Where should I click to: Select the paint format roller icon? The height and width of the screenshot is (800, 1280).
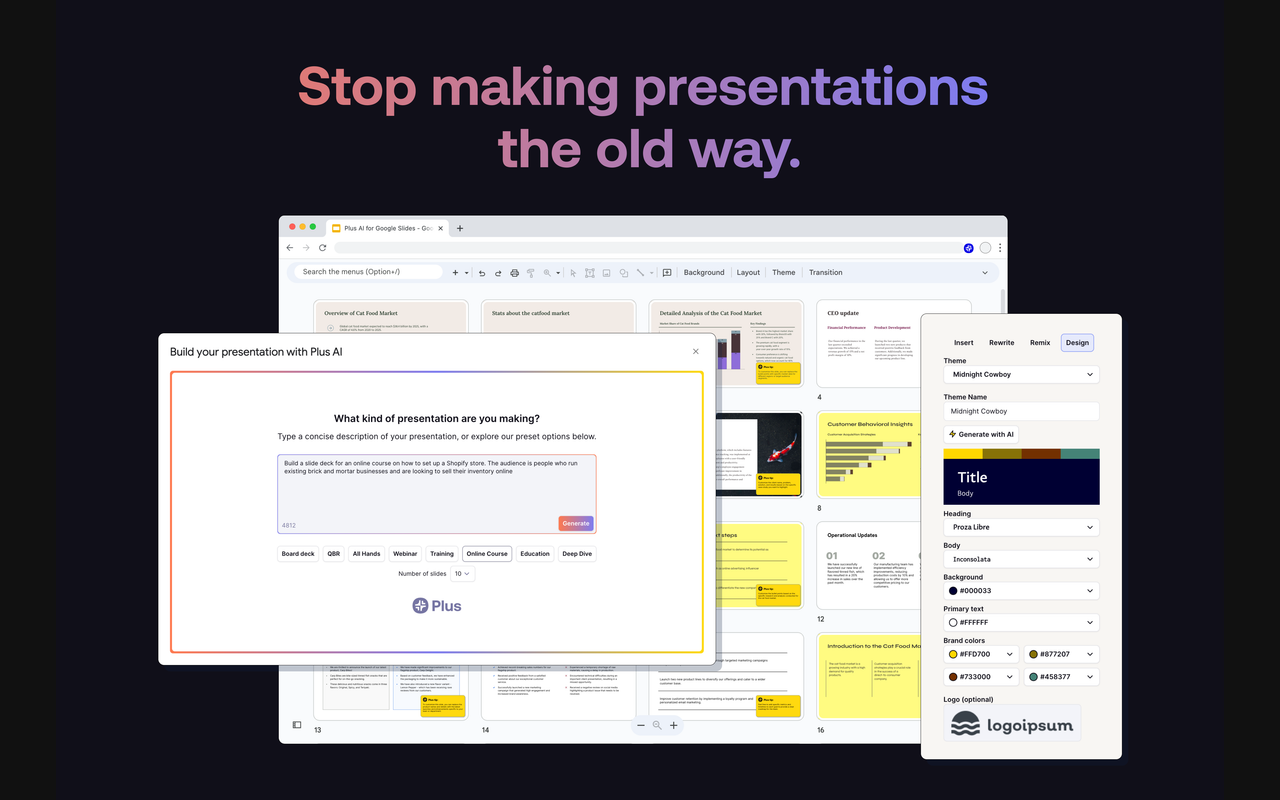tap(531, 272)
